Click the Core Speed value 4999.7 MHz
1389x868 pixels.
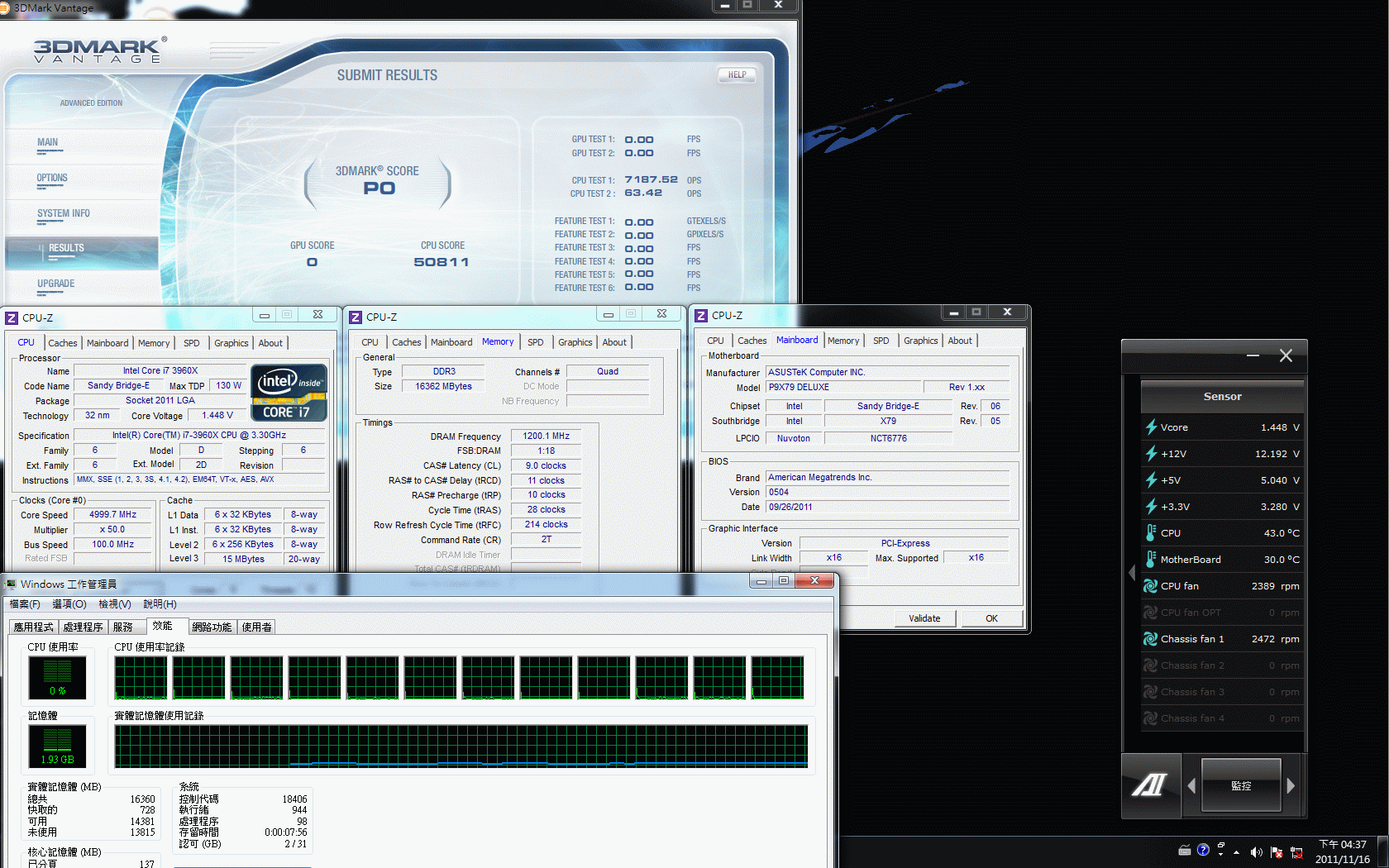coord(113,514)
